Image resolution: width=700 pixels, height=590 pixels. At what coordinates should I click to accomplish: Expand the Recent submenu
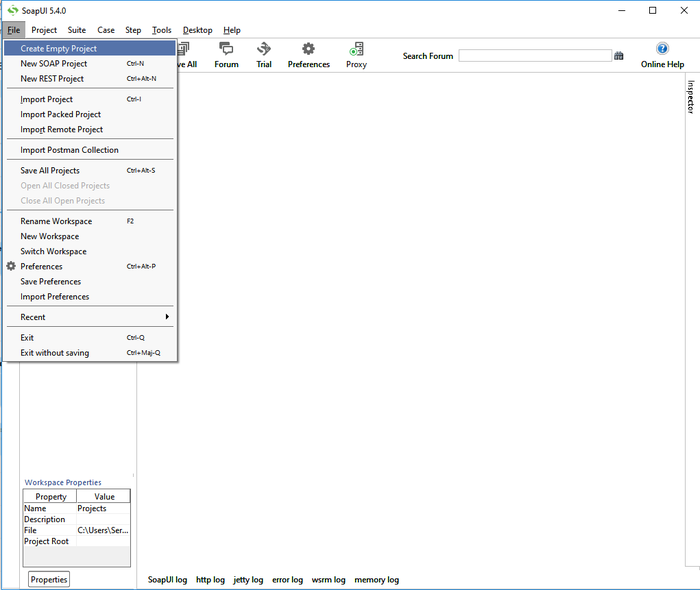(90, 317)
